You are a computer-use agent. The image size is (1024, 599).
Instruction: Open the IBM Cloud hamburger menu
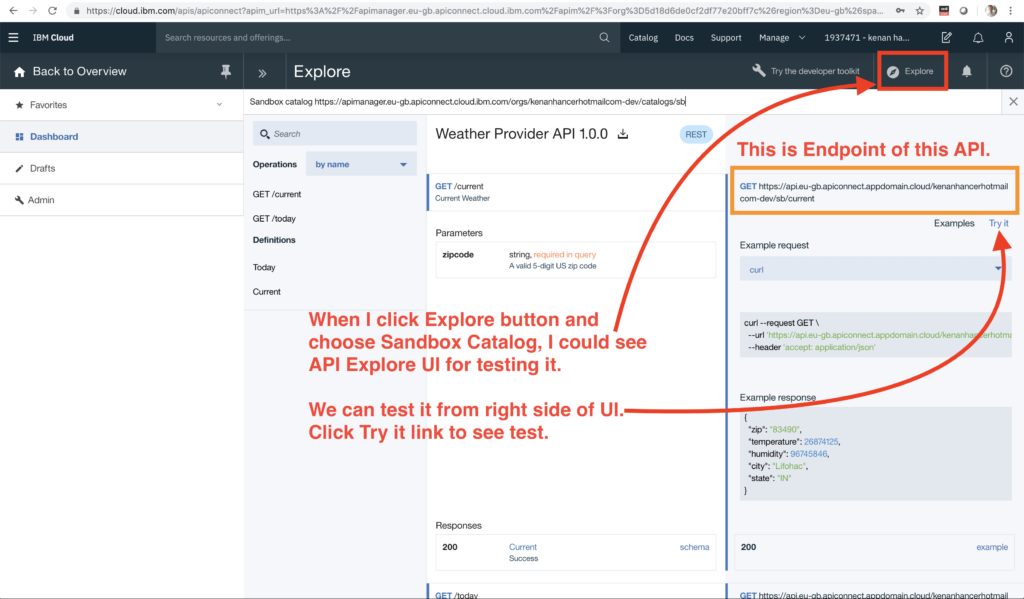click(13, 38)
